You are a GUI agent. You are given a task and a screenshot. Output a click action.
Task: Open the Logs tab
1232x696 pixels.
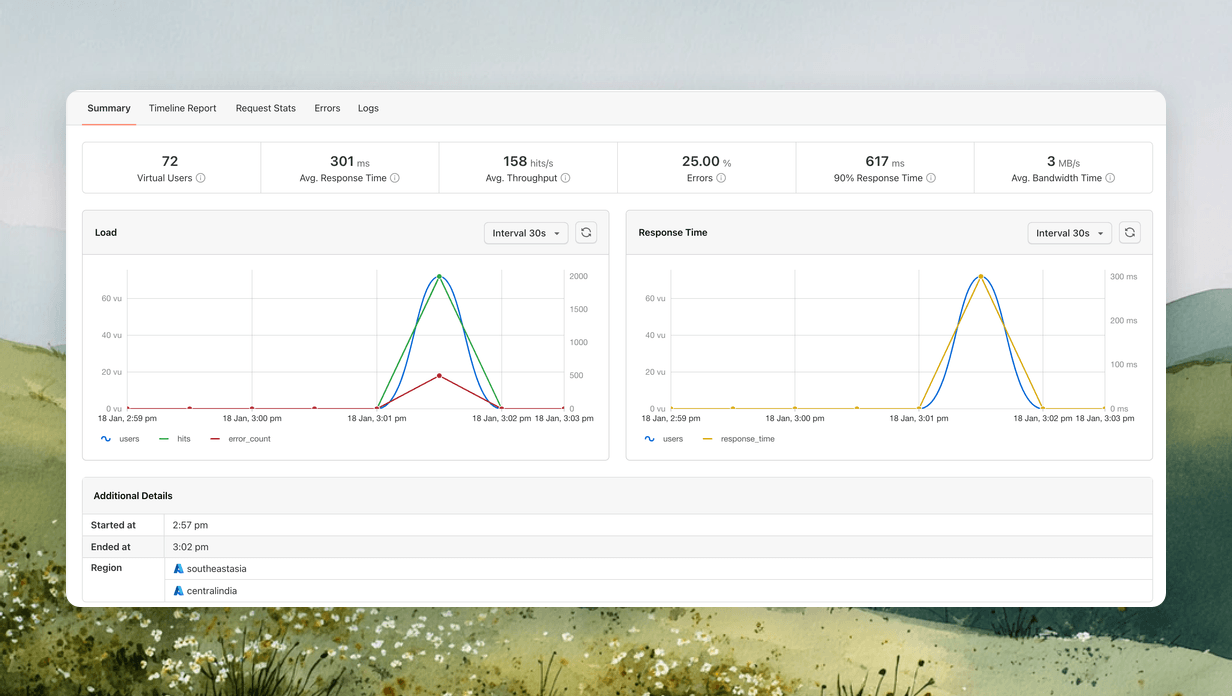coord(368,108)
